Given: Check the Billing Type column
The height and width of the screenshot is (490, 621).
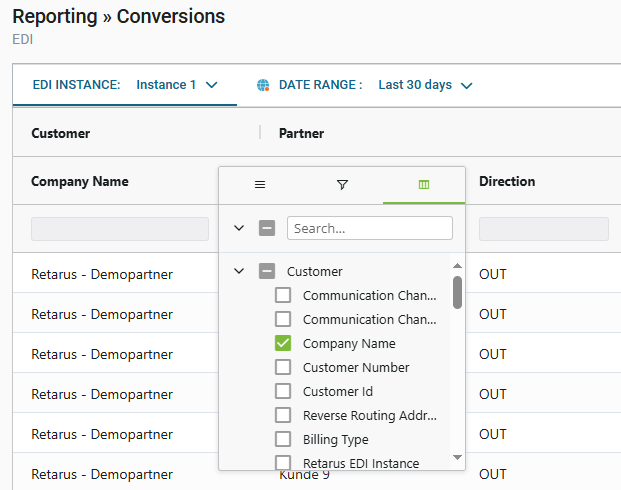Looking at the screenshot, I should 283,439.
